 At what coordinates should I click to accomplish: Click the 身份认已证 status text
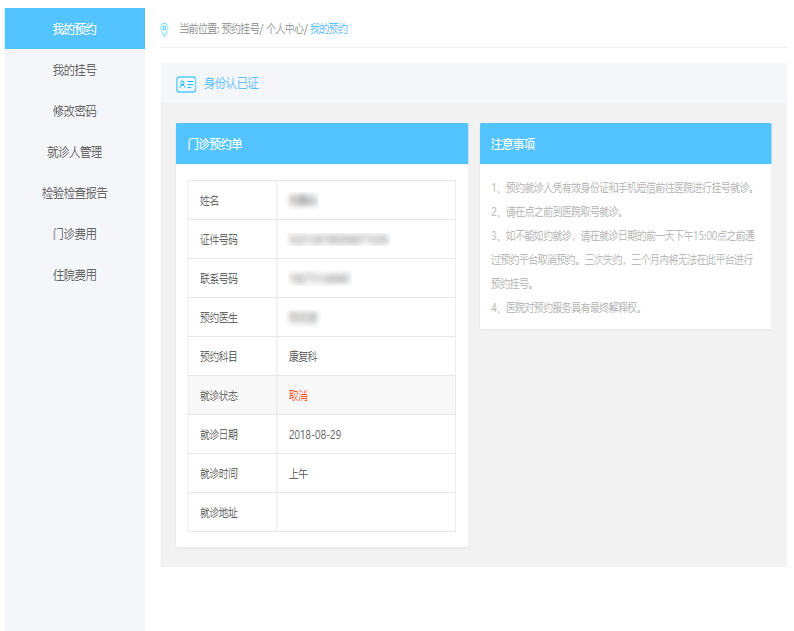click(231, 84)
